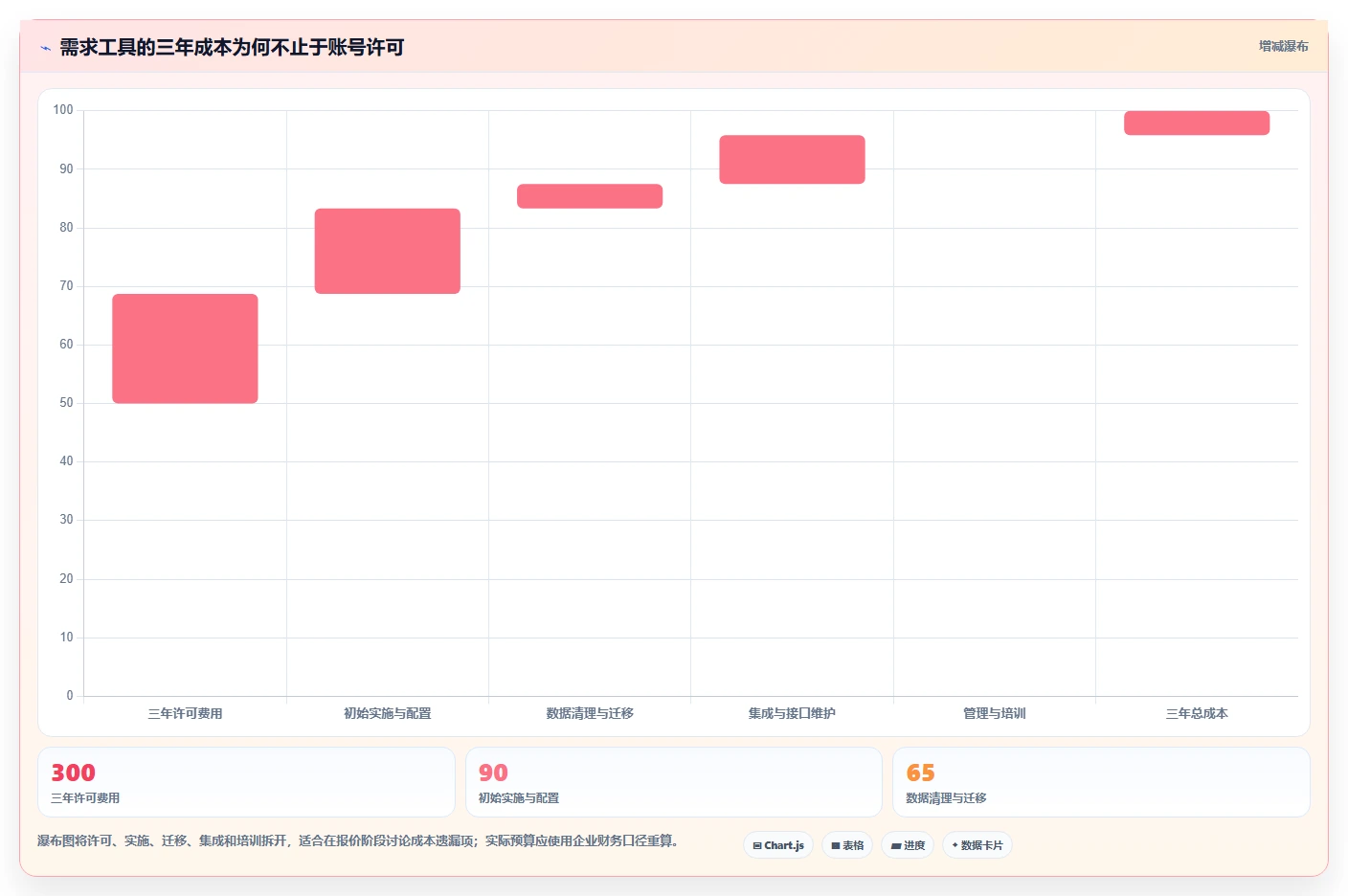Image resolution: width=1348 pixels, height=896 pixels.
Task: Click the lightning icon beside the title
Action: [45, 48]
